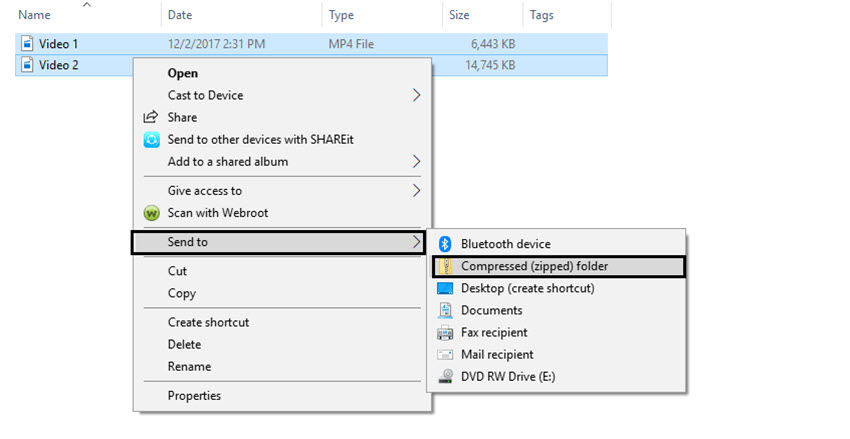Click the Share arrow icon

[x=151, y=117]
